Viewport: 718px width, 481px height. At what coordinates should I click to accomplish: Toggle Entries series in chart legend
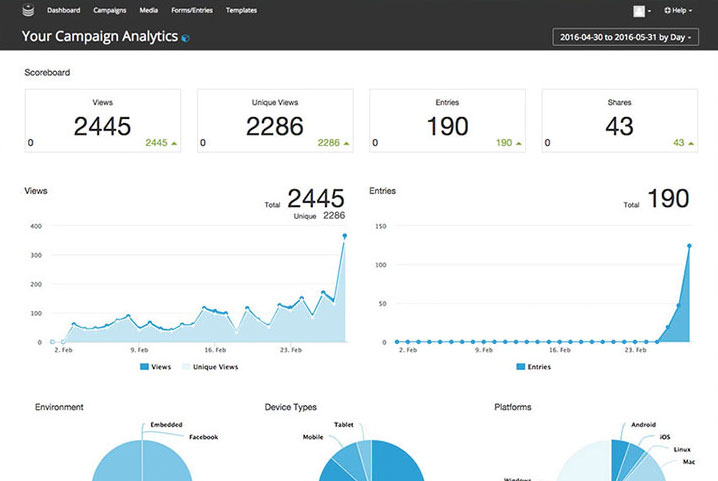point(533,367)
